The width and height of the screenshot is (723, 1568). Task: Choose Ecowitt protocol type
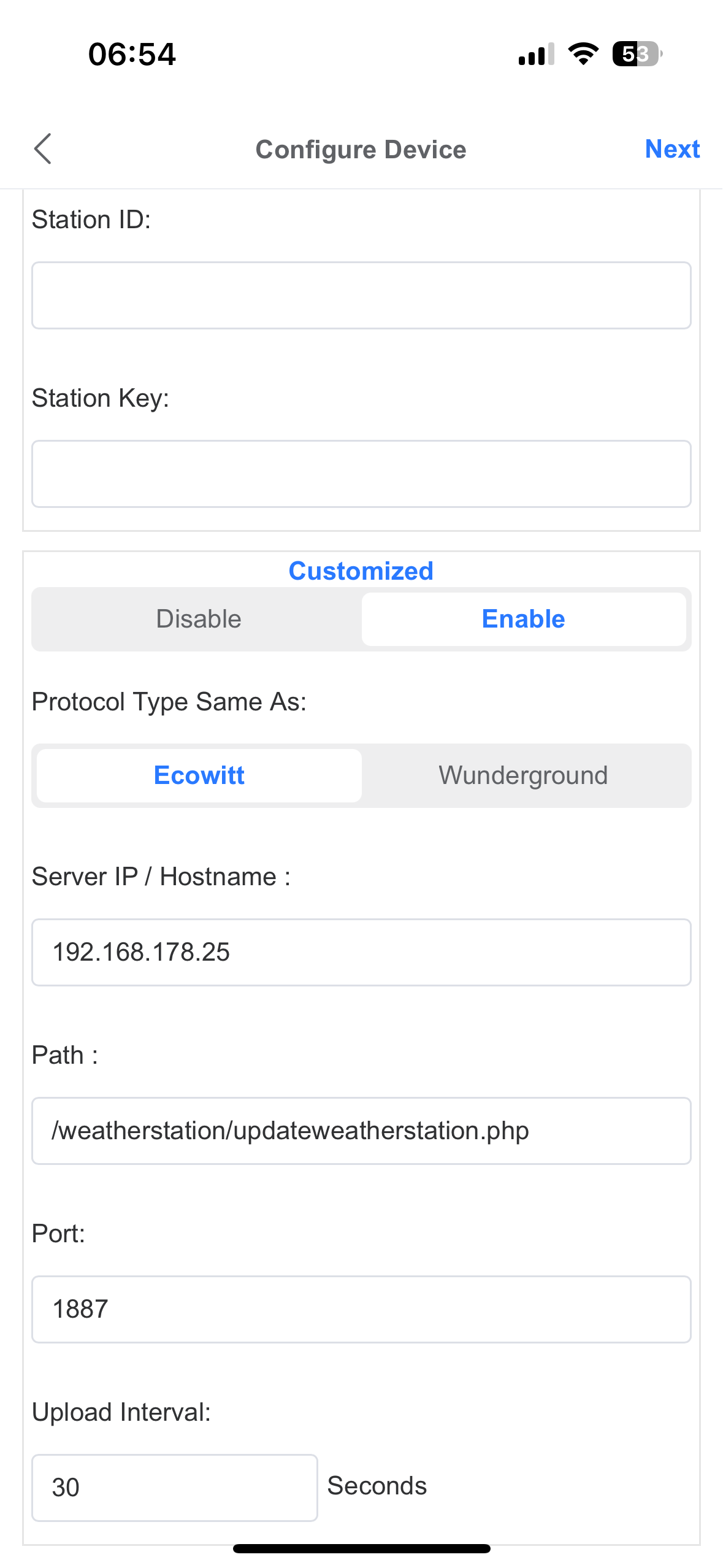pos(199,775)
